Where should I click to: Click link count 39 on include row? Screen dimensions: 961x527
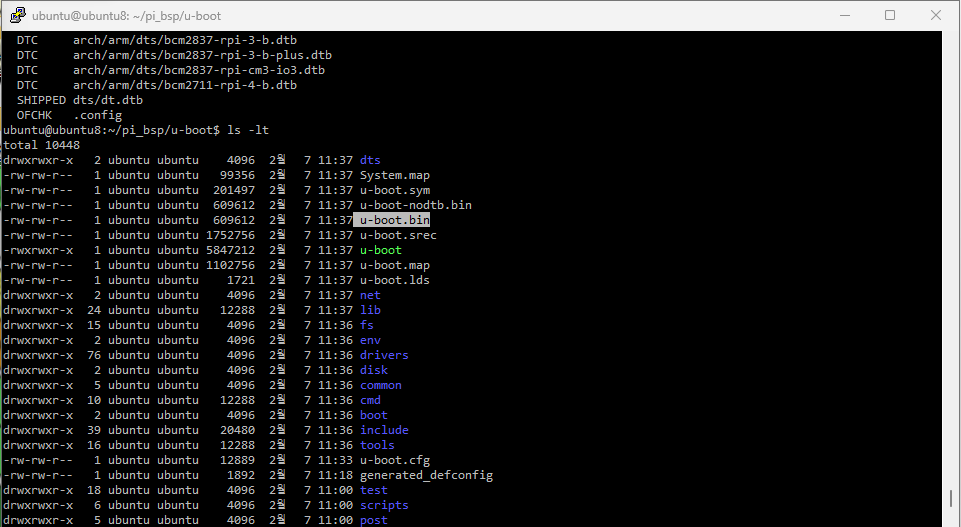pyautogui.click(x=94, y=430)
